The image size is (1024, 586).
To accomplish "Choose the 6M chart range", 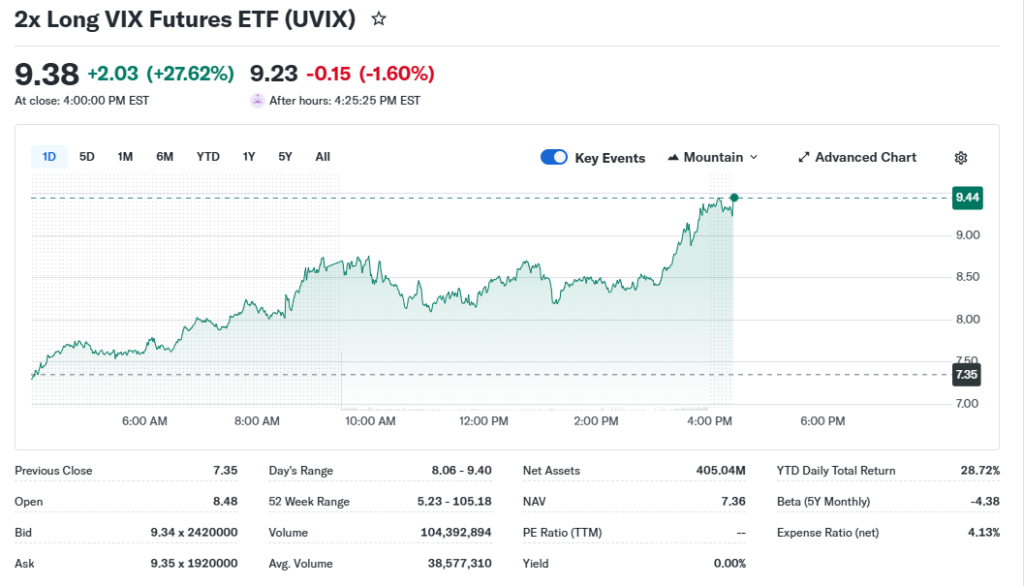I will click(x=164, y=157).
